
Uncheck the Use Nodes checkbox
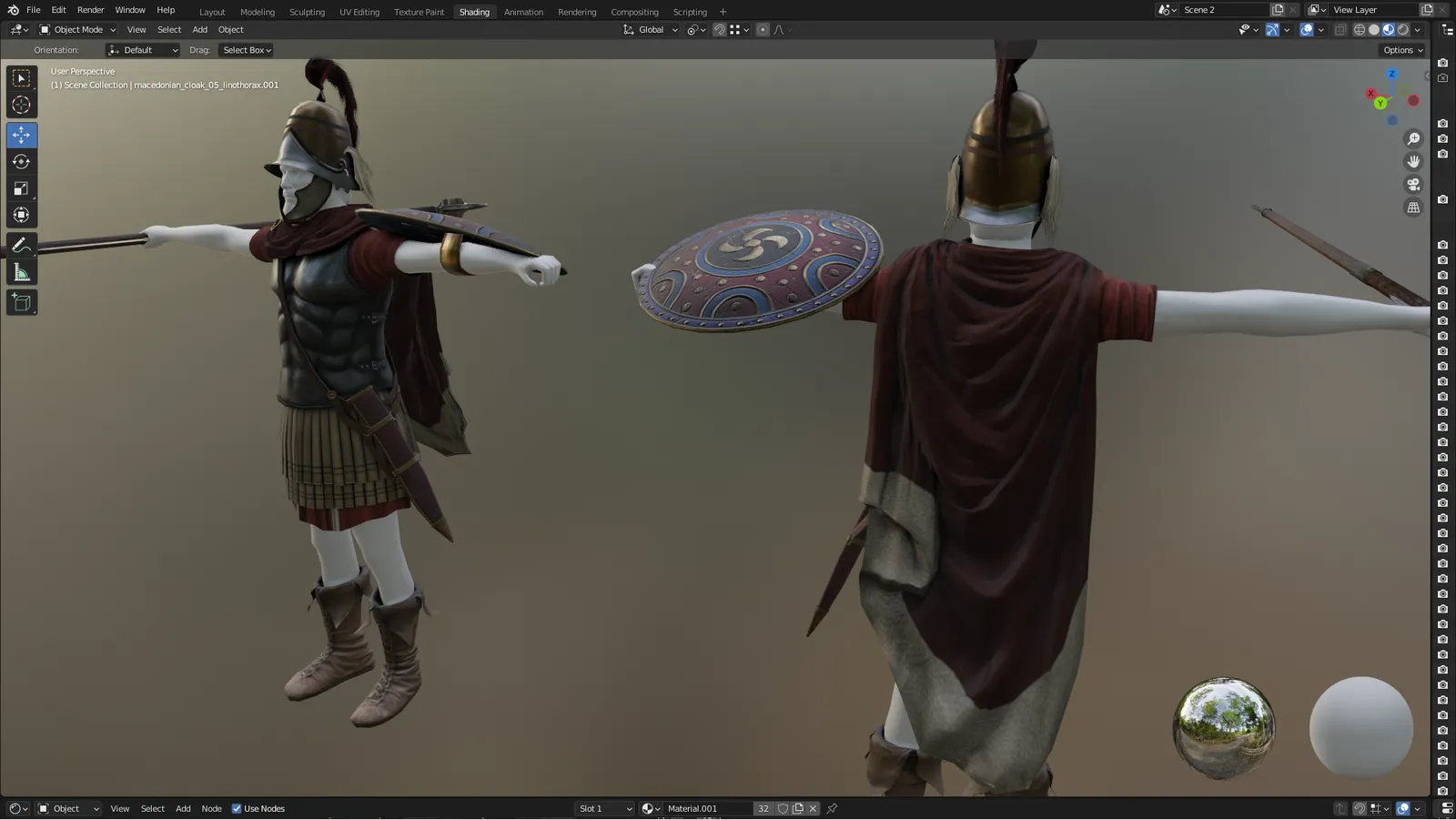point(237,808)
